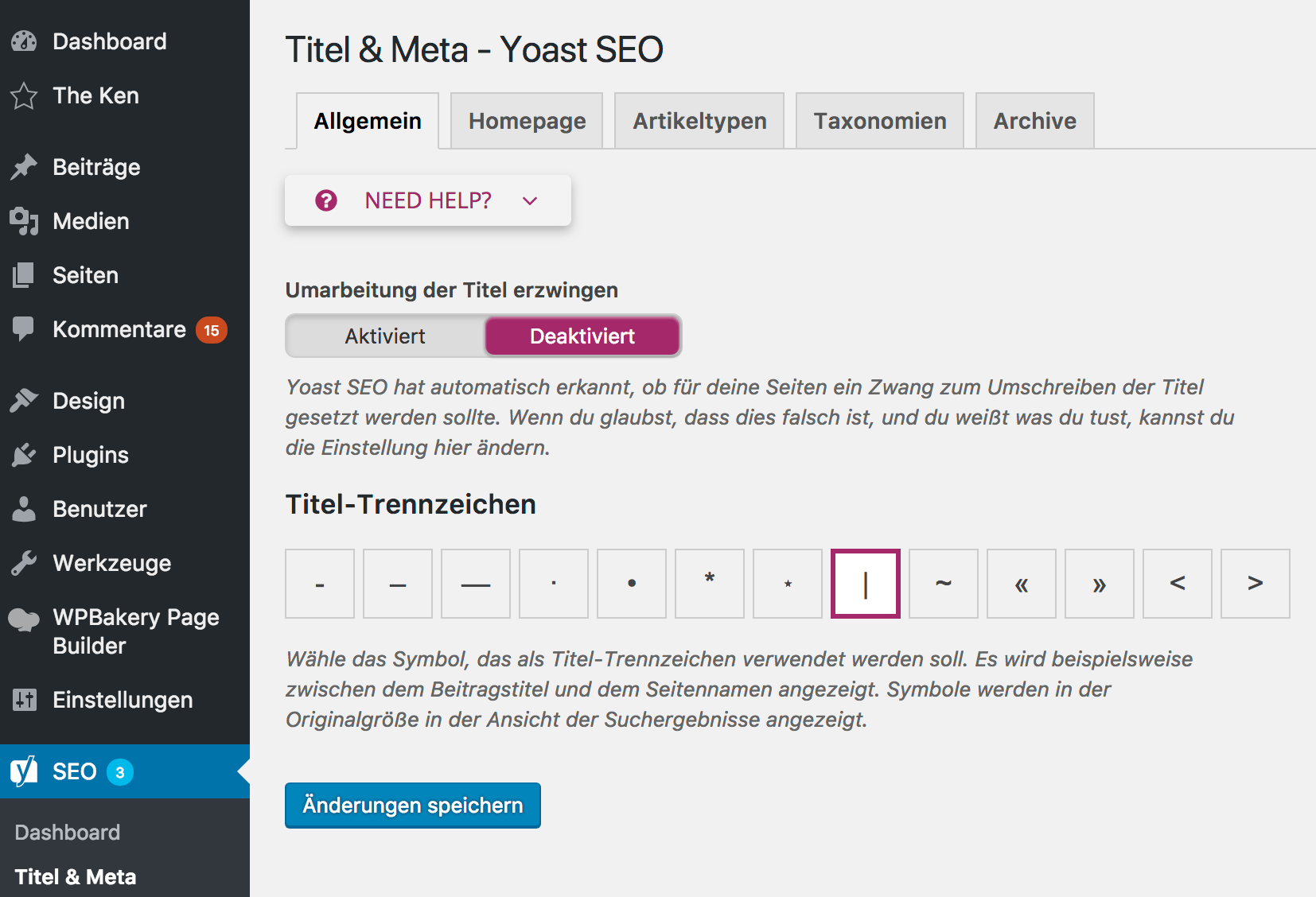Click the Kommentare speech bubble icon

tap(24, 328)
